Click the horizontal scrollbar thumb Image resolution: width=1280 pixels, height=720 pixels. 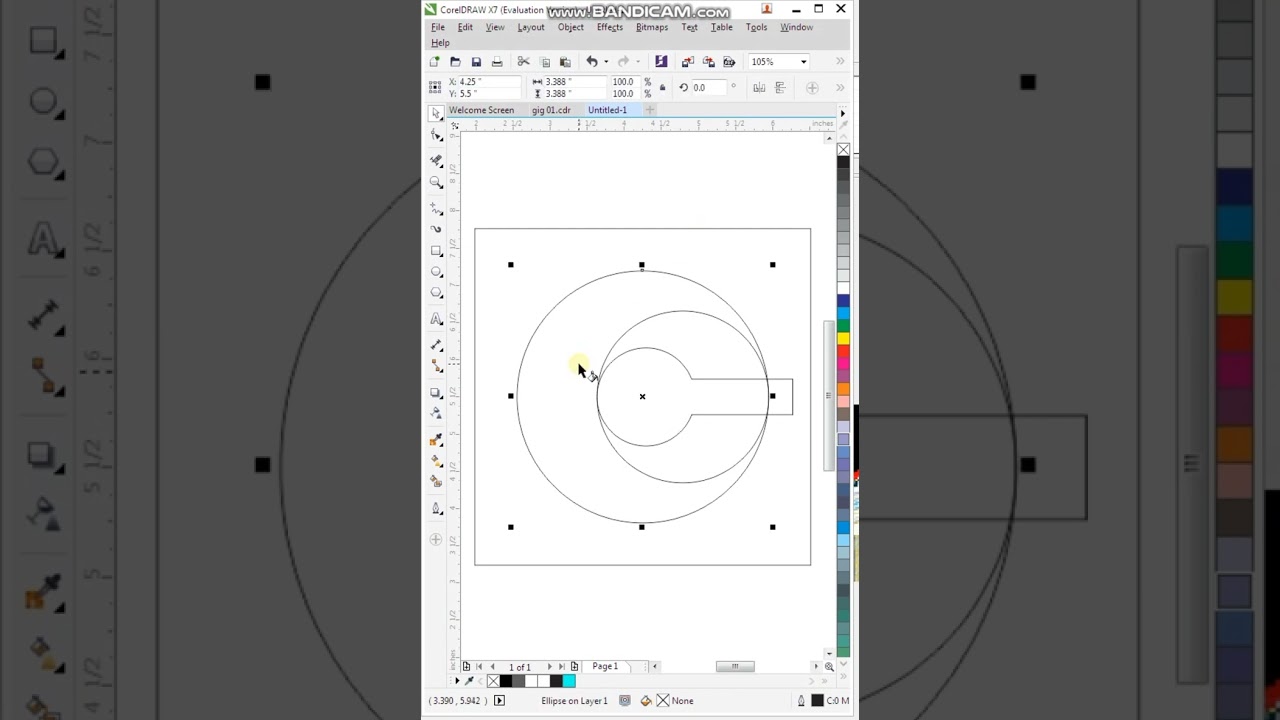[735, 666]
